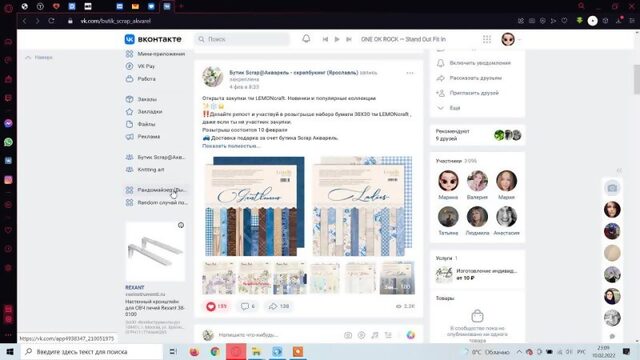Open the last small thumbnail with overlay count
Viewport: 640px width, 360px height.
(x=397, y=278)
